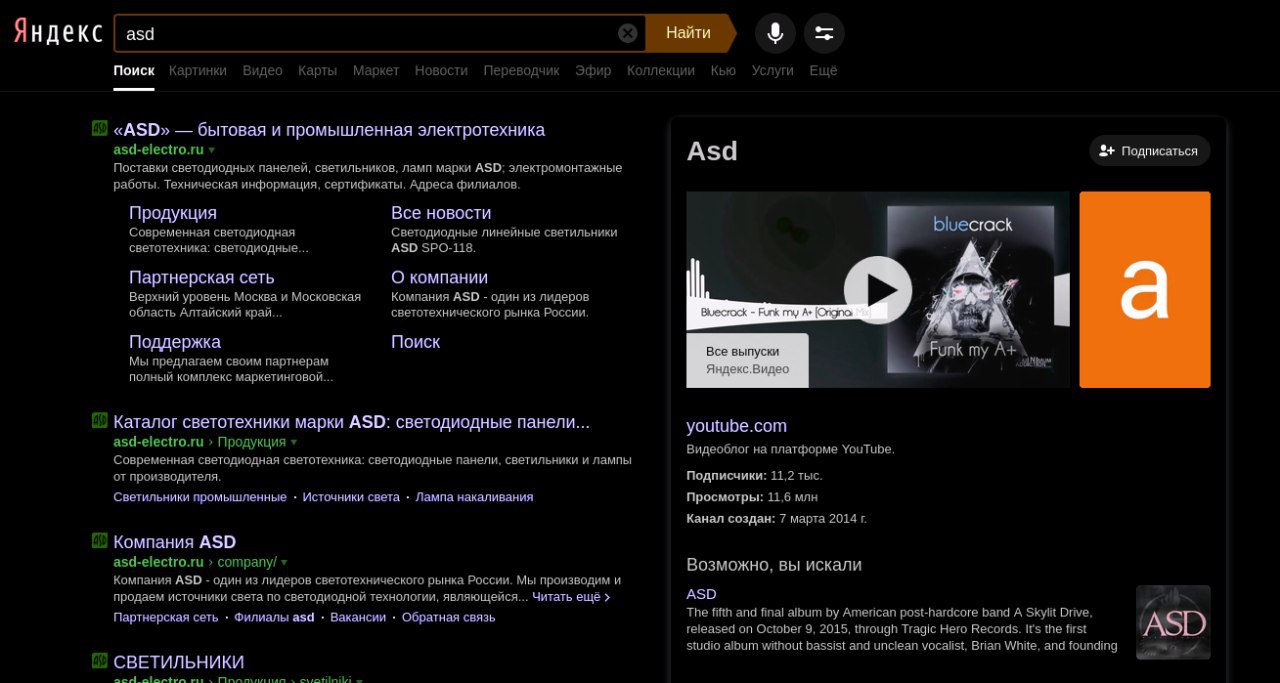Open Обратная связь quick link

(x=448, y=617)
